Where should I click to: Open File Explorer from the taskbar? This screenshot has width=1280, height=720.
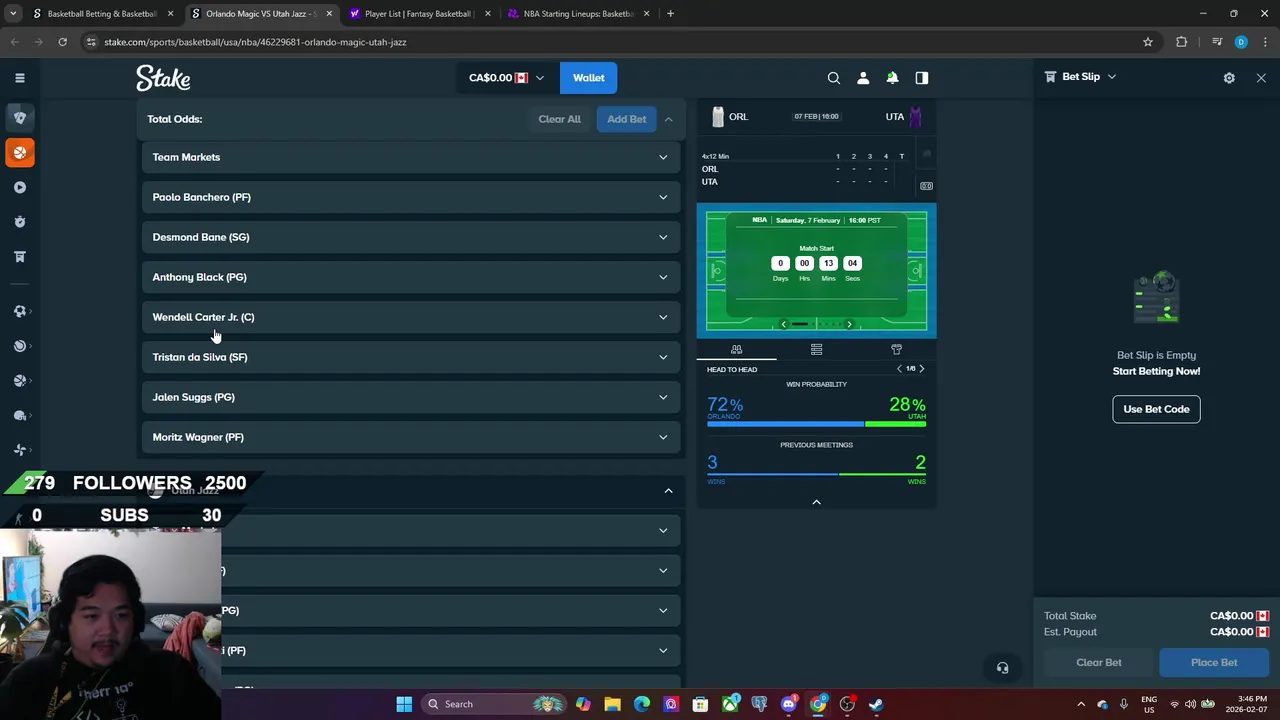tap(612, 704)
